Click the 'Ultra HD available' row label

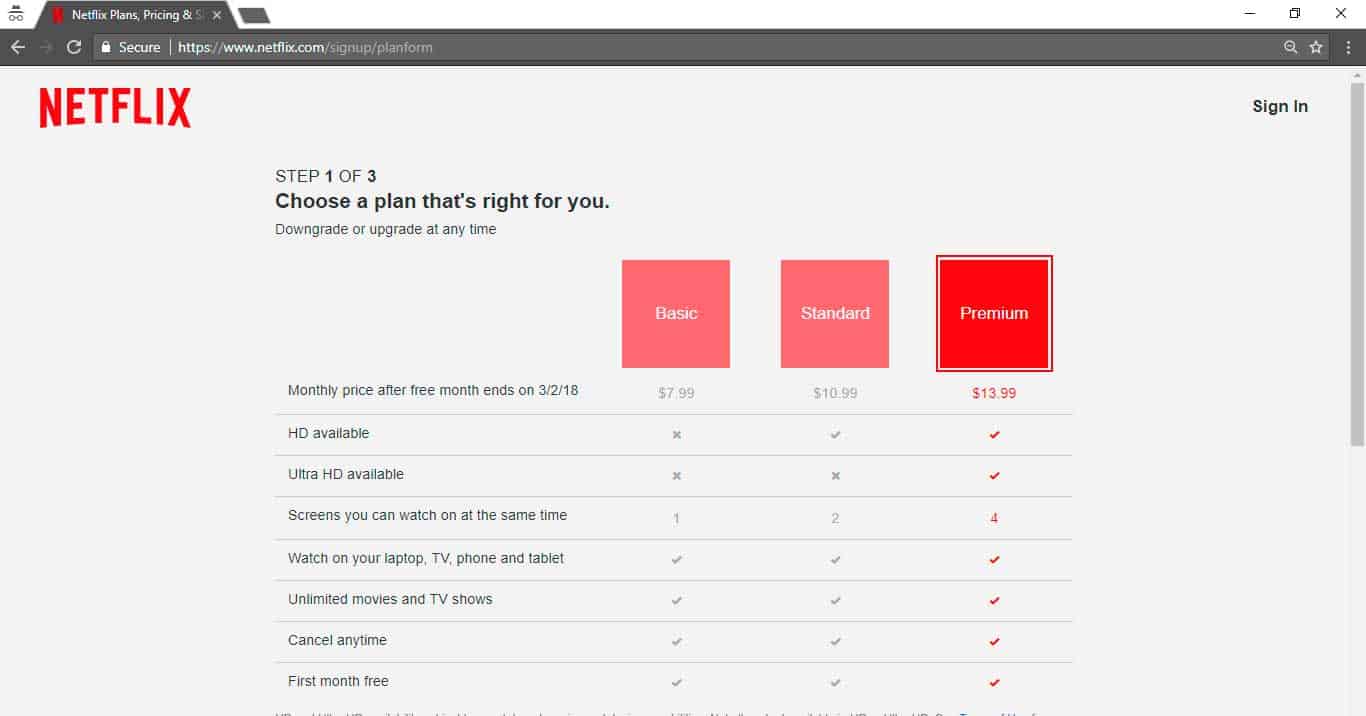pos(346,474)
